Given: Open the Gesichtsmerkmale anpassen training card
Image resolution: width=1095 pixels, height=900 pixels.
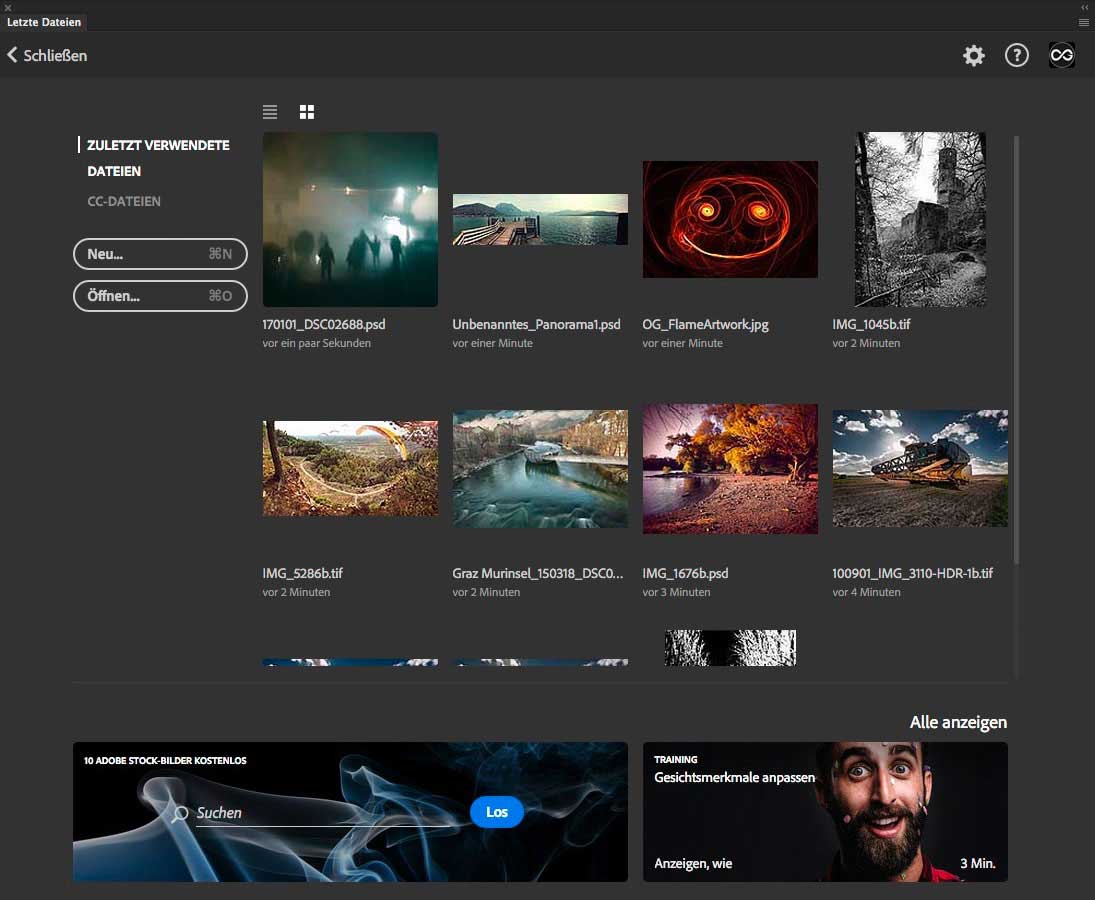Looking at the screenshot, I should coord(825,812).
